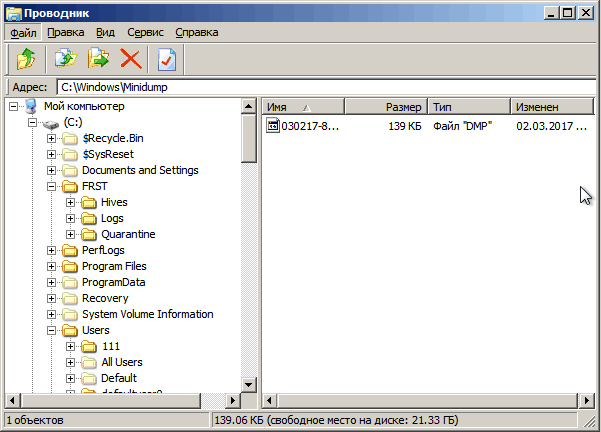The height and width of the screenshot is (432, 601).
Task: Select Documents and Settings tree label
Action: point(140,170)
